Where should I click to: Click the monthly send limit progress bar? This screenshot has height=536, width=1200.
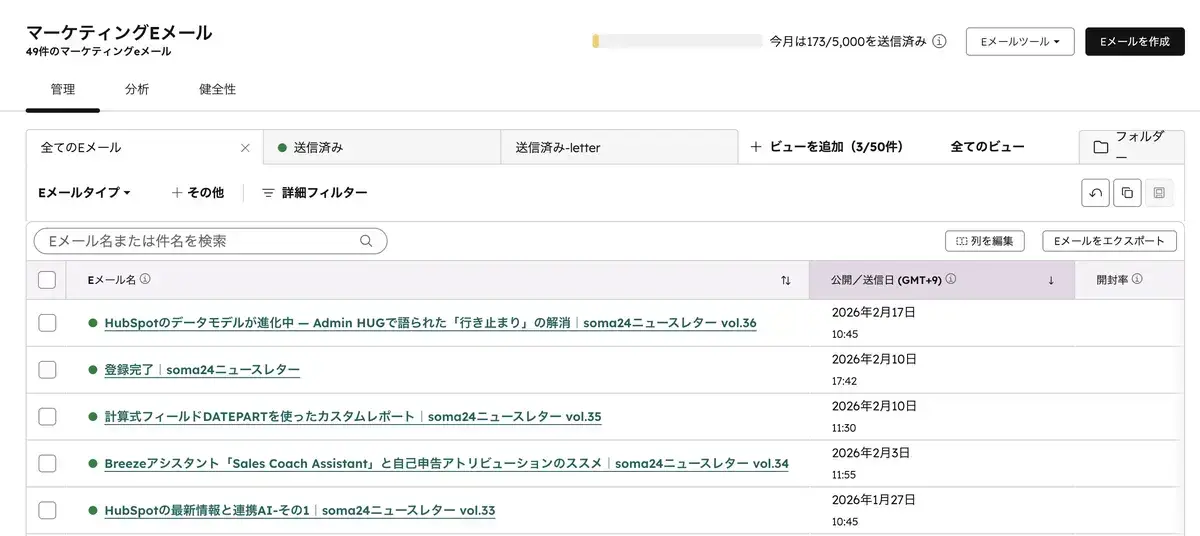pos(677,42)
